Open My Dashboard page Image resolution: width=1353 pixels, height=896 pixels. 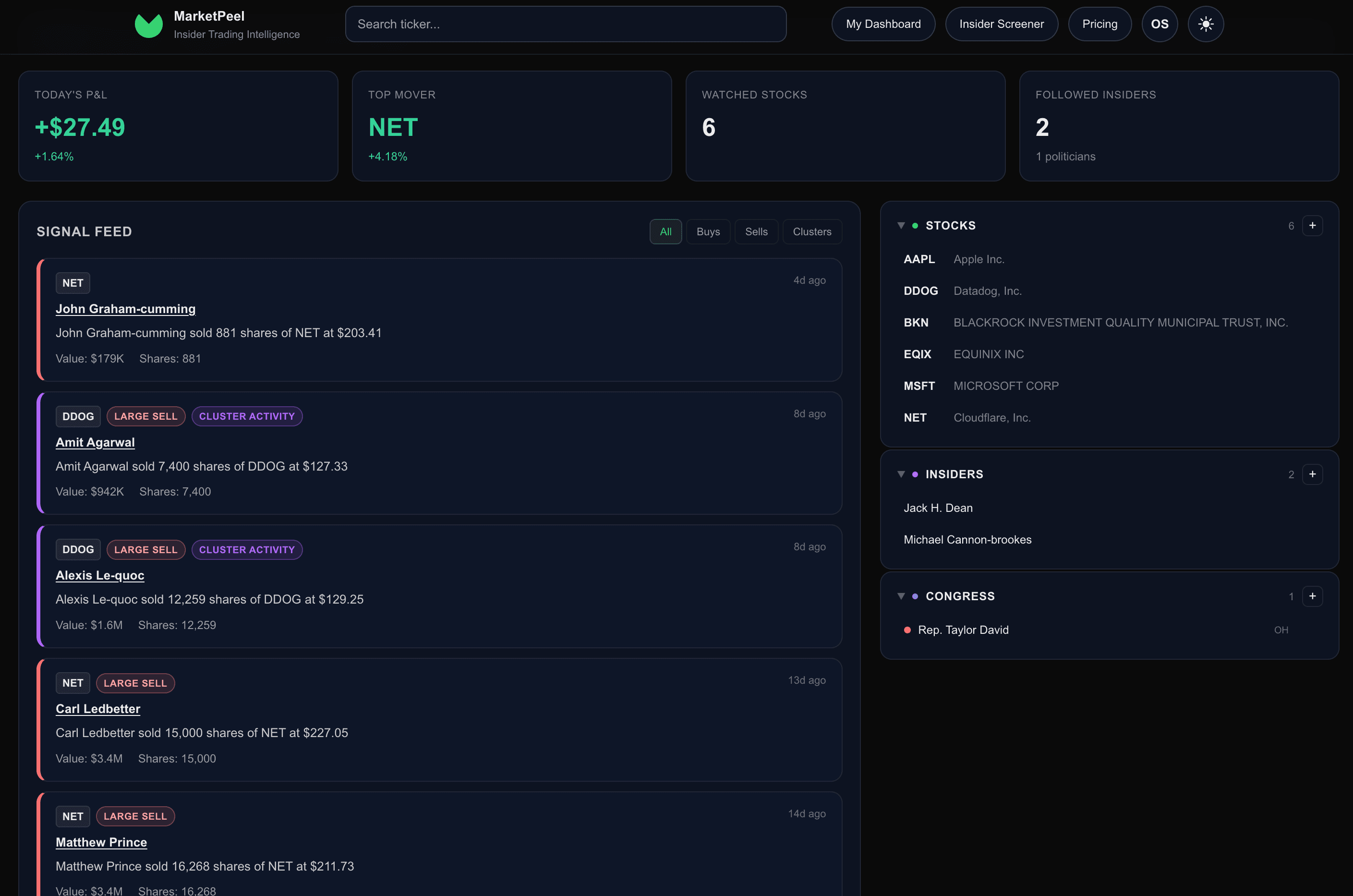(883, 24)
